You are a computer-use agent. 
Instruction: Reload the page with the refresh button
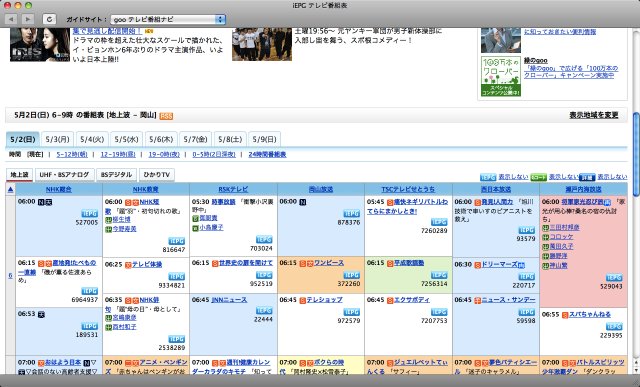(49, 19)
